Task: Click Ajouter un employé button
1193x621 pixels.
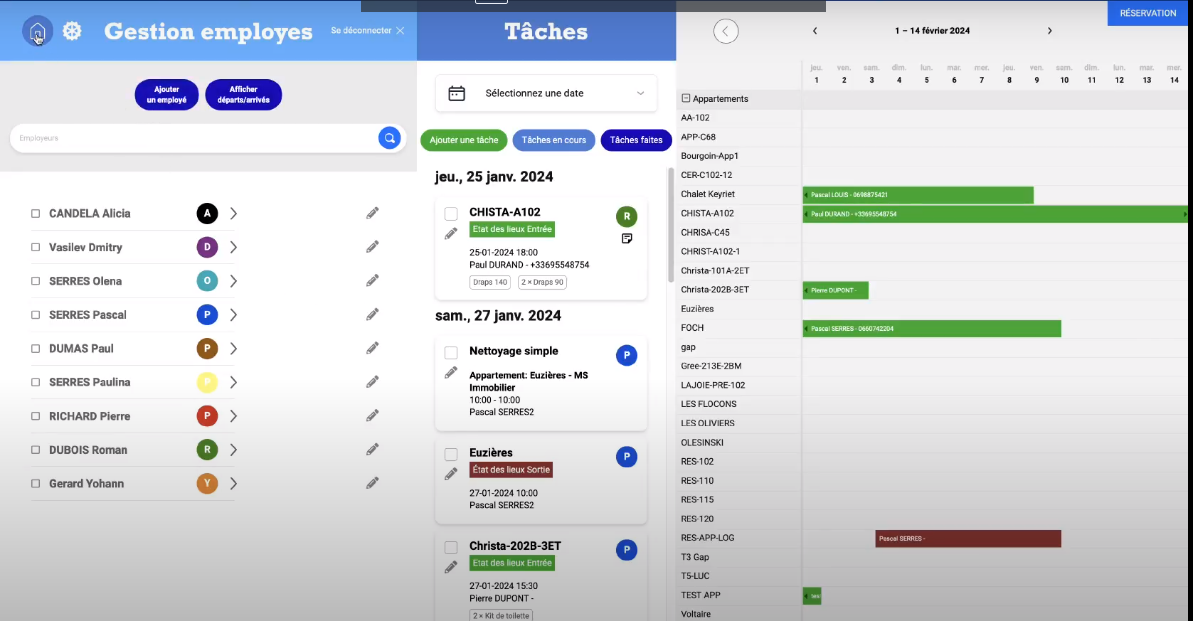Action: pyautogui.click(x=166, y=95)
